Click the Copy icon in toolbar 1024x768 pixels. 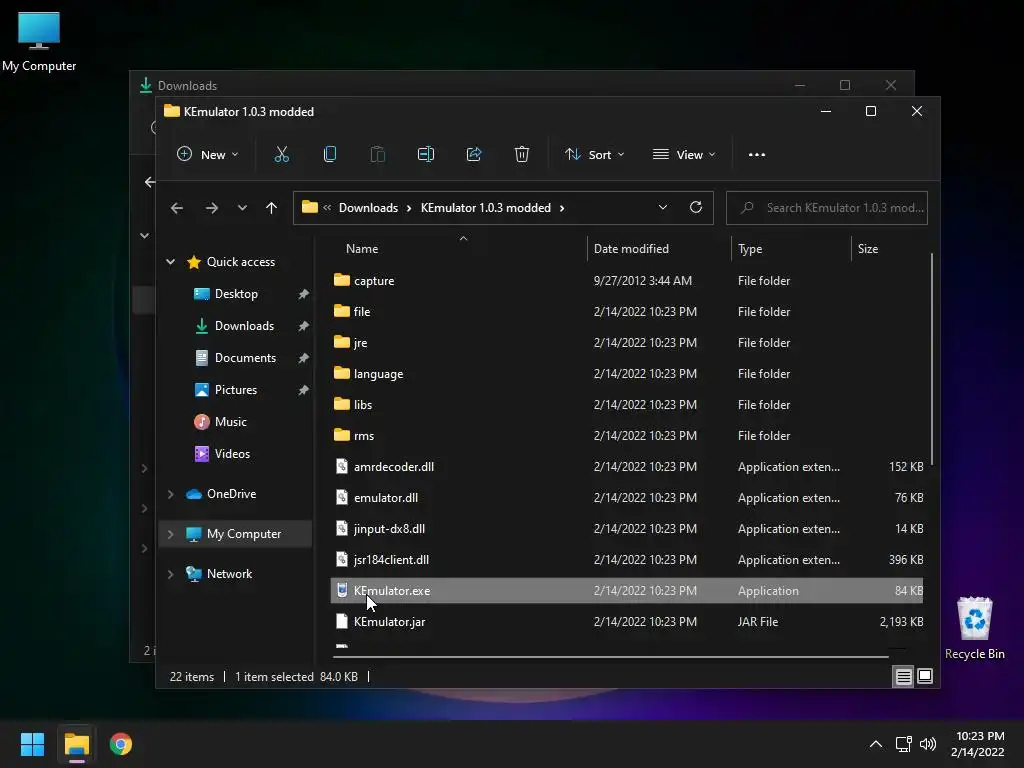[330, 155]
